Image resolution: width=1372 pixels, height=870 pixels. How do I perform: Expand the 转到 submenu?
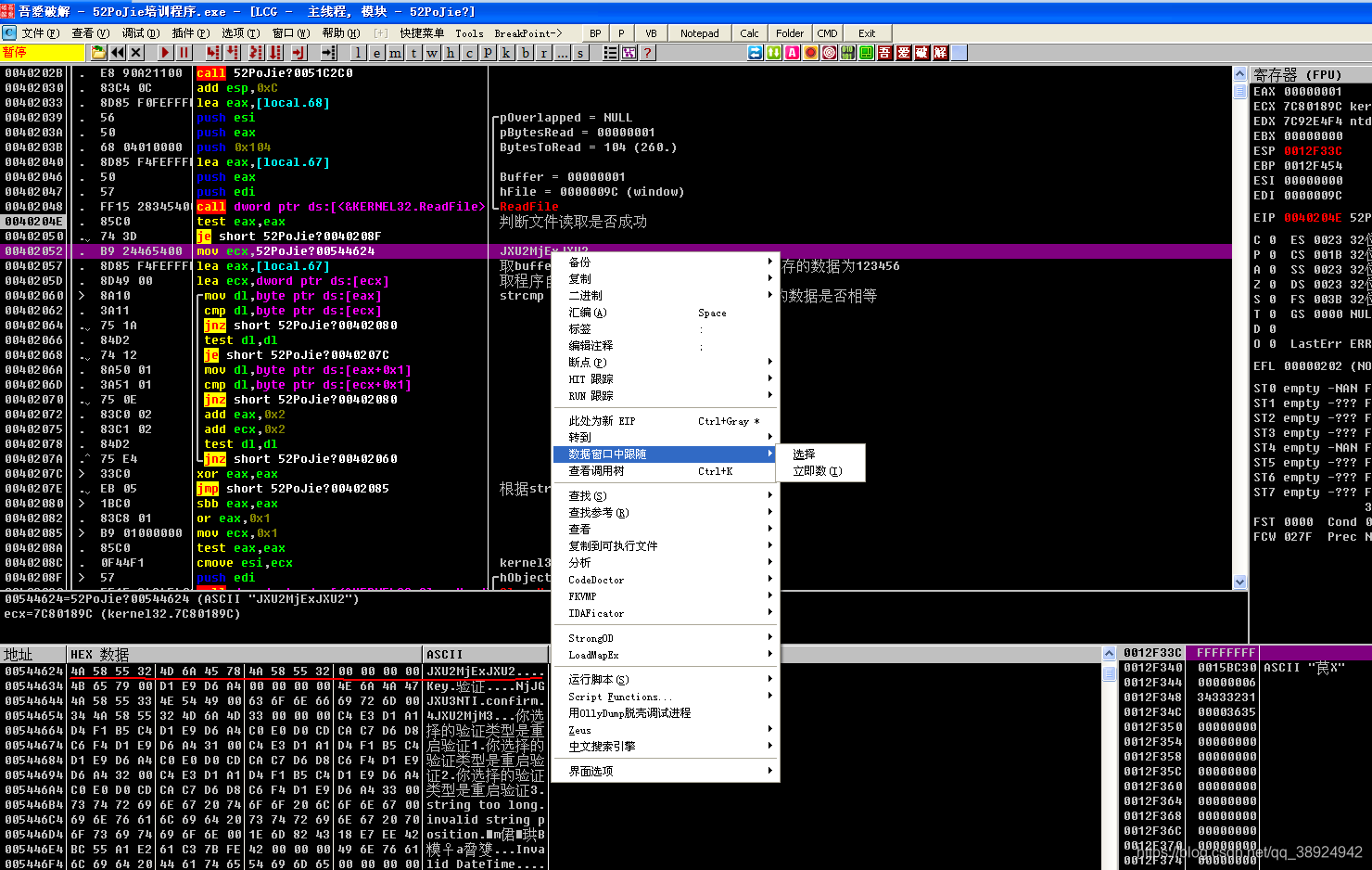(x=666, y=438)
